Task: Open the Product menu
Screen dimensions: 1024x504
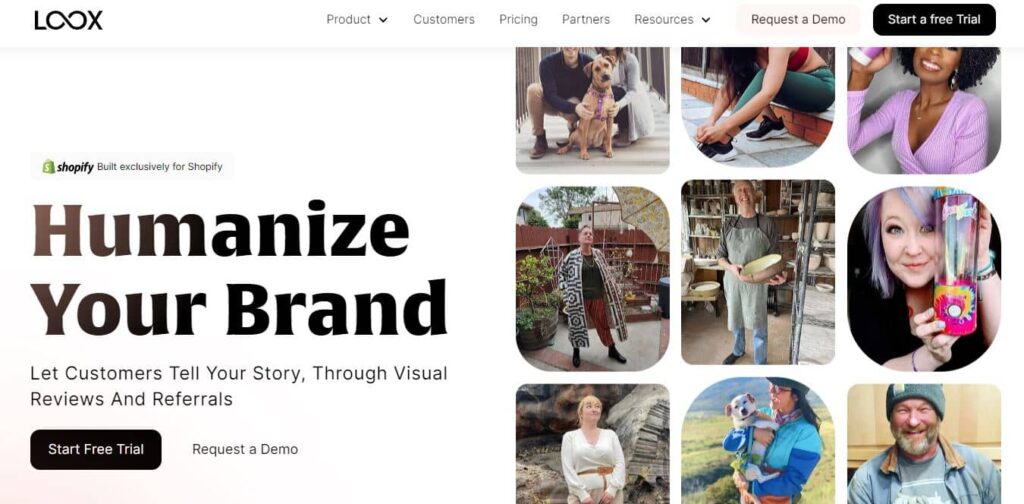Action: (349, 20)
